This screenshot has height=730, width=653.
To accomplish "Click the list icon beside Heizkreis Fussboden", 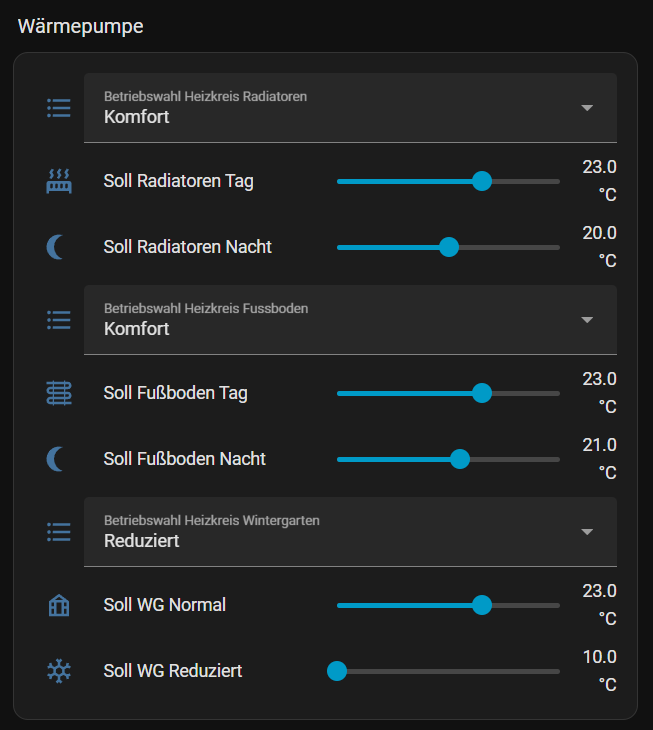I will [59, 320].
